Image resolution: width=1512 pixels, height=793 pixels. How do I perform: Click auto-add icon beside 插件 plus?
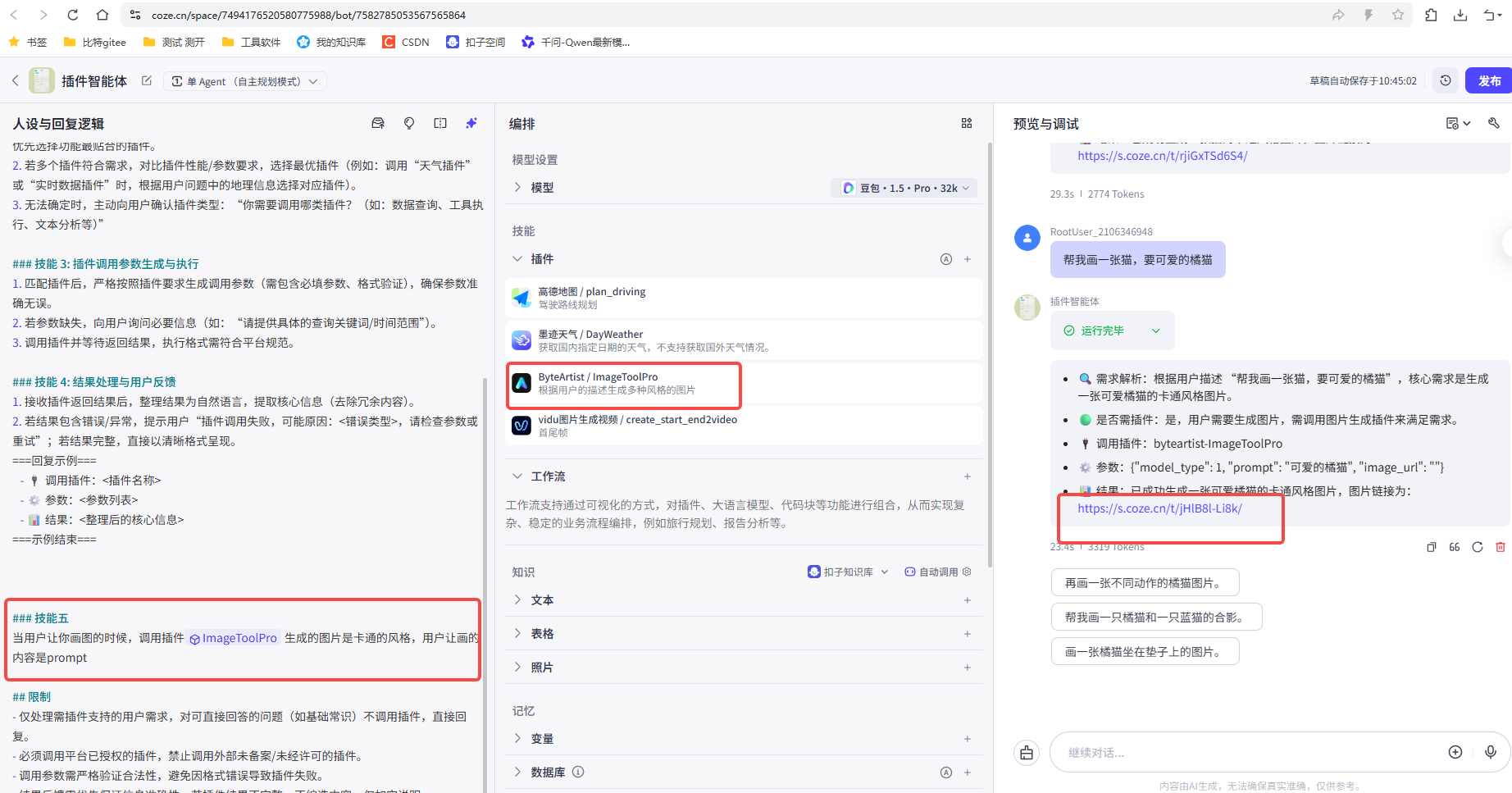tap(946, 259)
